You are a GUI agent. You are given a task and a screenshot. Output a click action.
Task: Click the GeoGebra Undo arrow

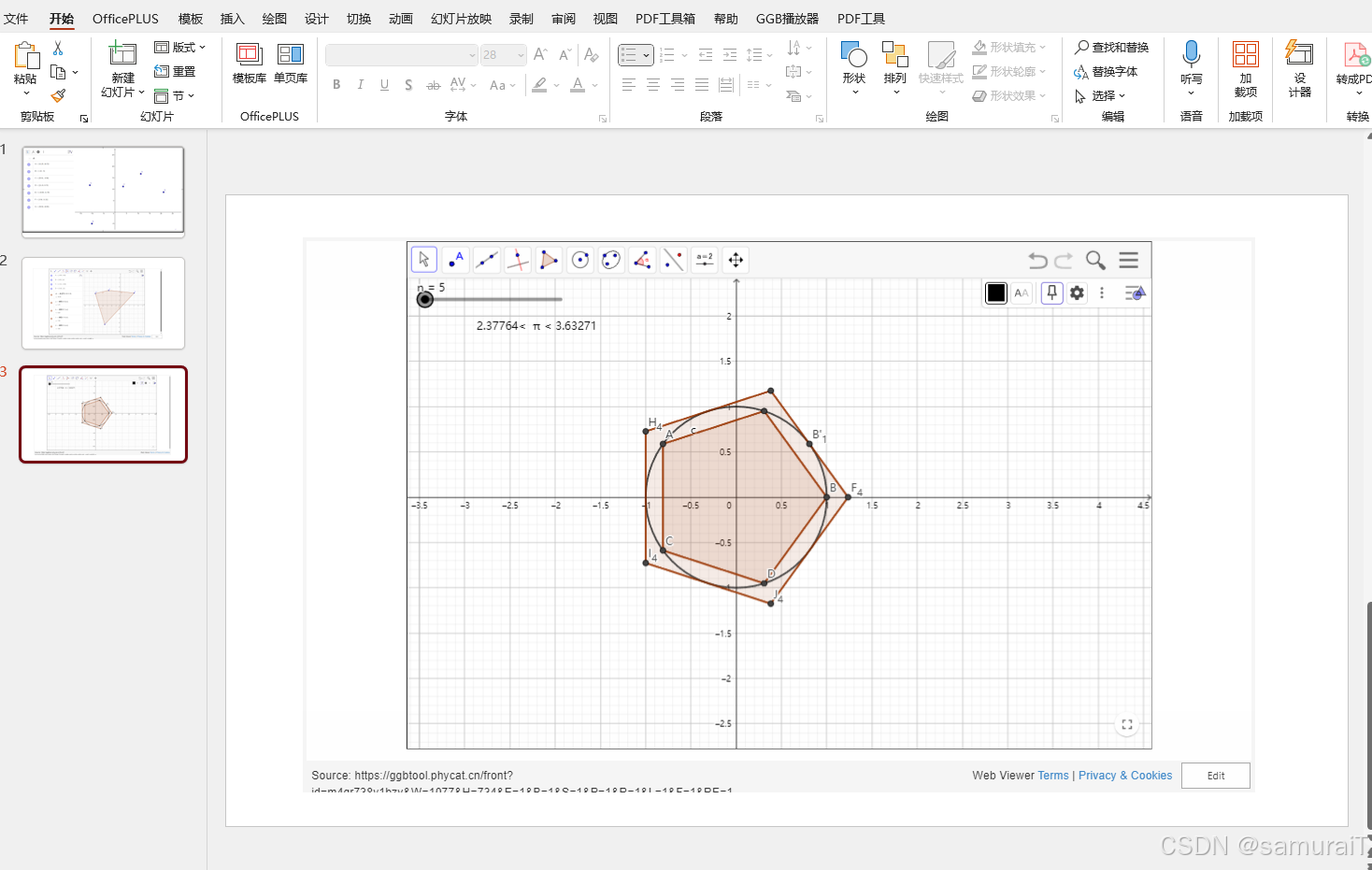(1037, 261)
